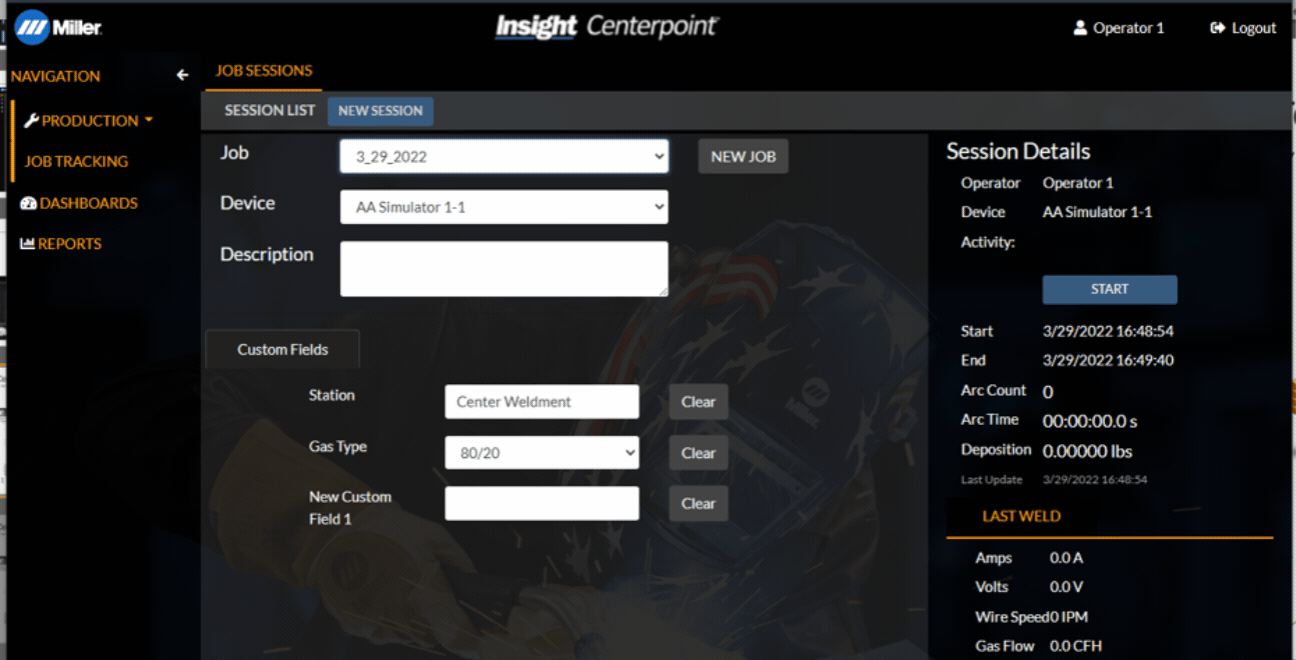Select the New Session tab
Image resolution: width=1296 pixels, height=660 pixels.
[380, 111]
